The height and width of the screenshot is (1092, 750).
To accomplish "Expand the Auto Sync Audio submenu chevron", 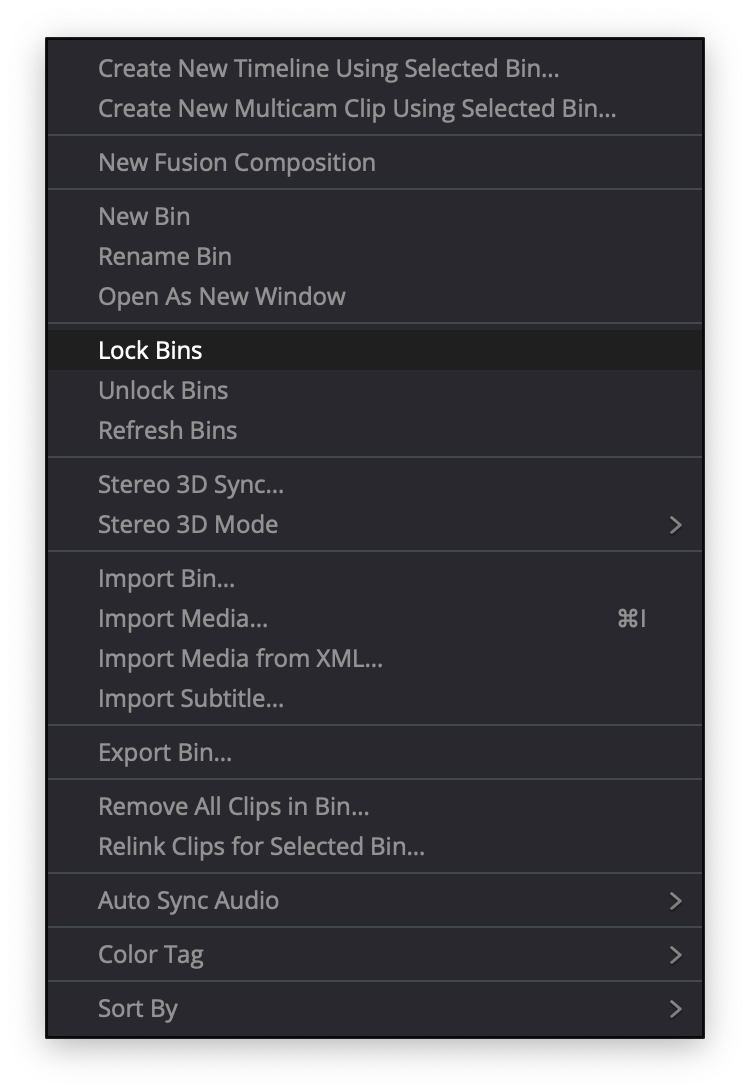I will tap(675, 901).
